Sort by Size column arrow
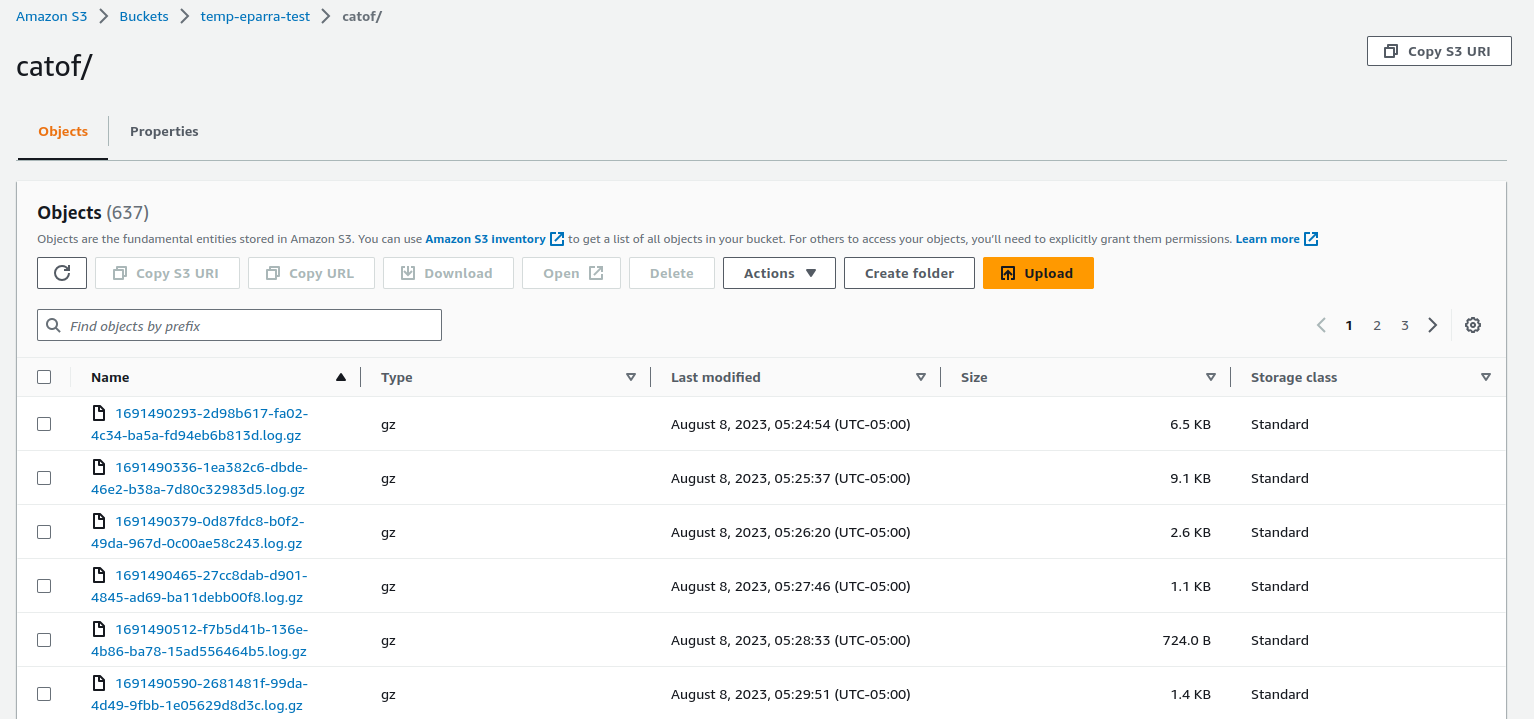1534x719 pixels. 1210,377
